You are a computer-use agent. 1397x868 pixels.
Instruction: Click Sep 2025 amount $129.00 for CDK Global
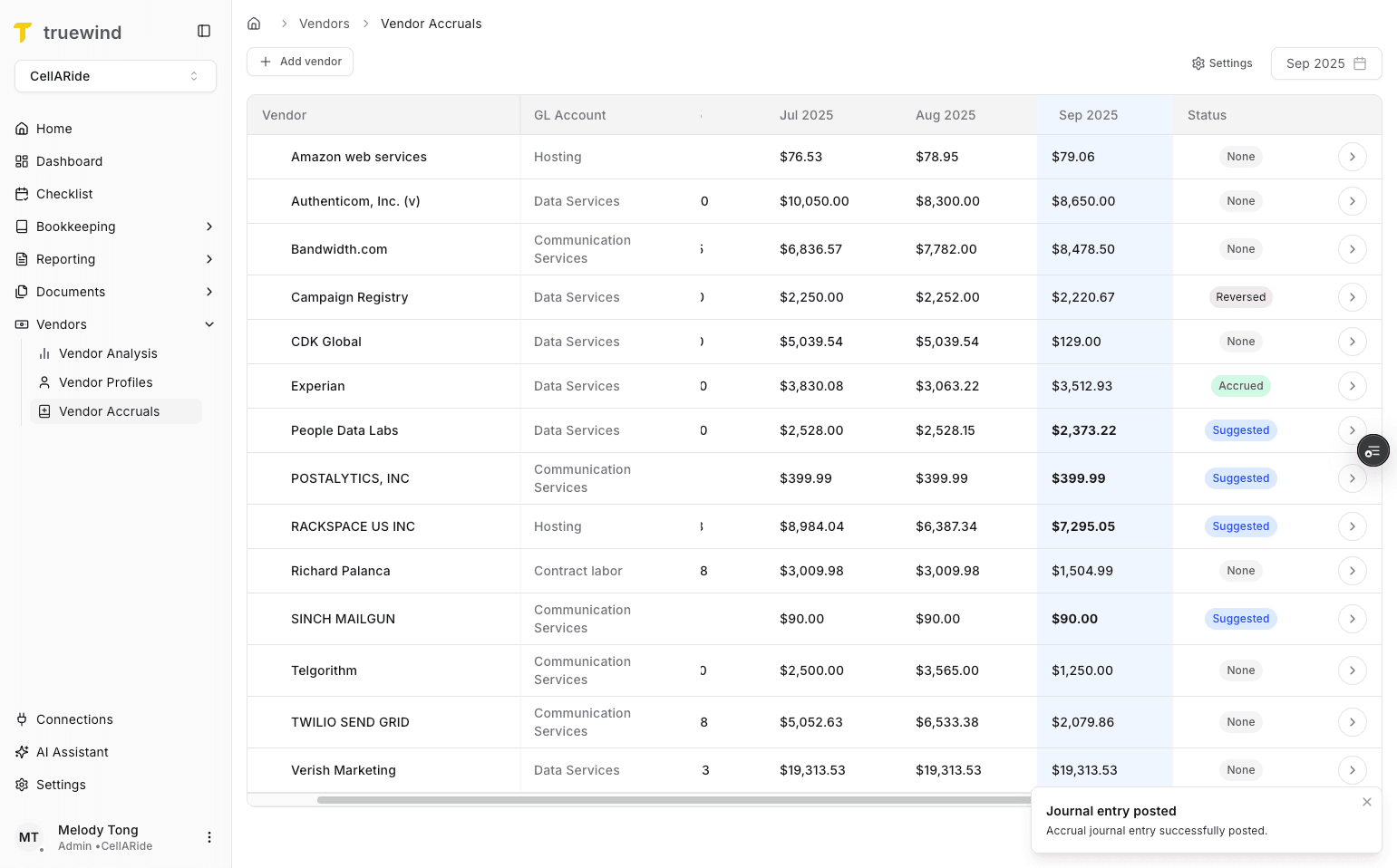(1076, 342)
